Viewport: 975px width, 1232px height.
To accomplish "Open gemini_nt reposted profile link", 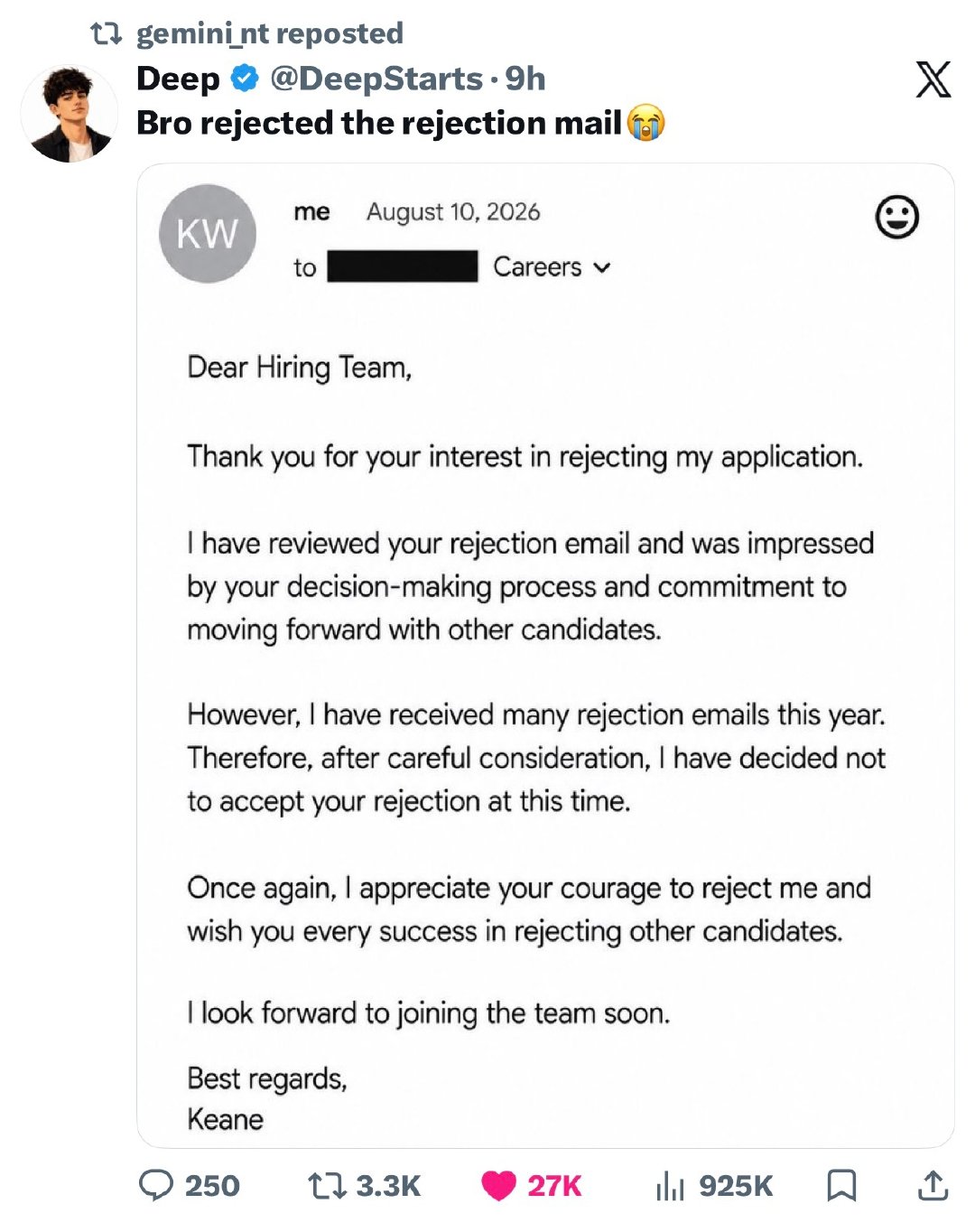I will pos(269,33).
